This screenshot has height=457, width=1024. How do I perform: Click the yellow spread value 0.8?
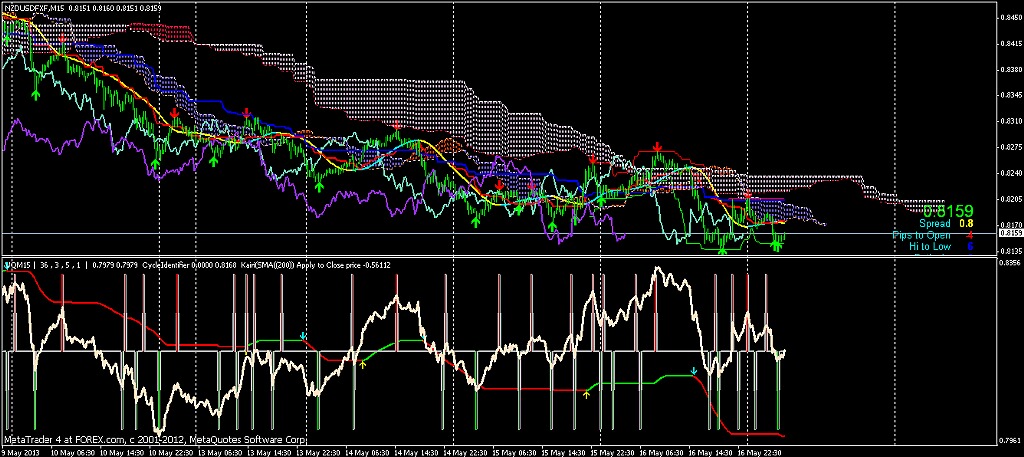966,224
